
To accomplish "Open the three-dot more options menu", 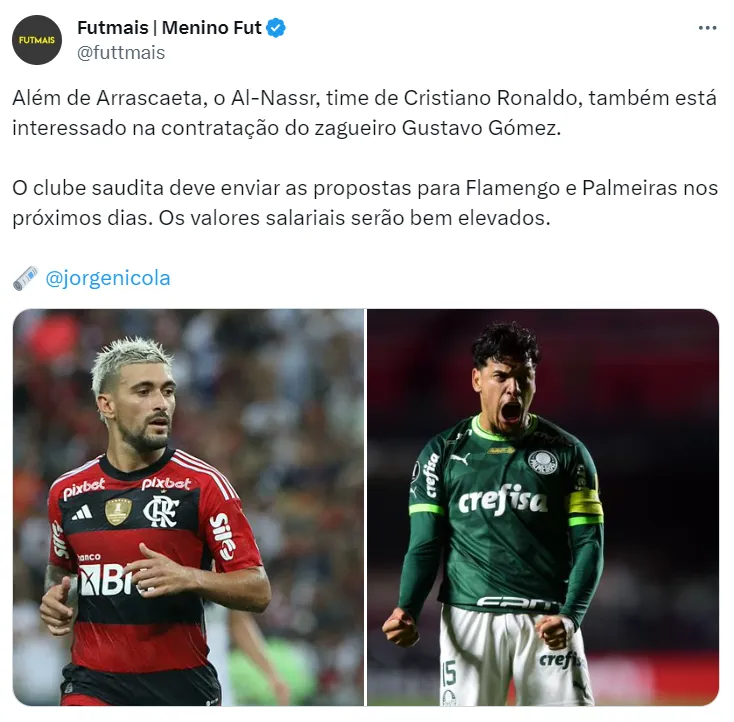I will click(707, 28).
